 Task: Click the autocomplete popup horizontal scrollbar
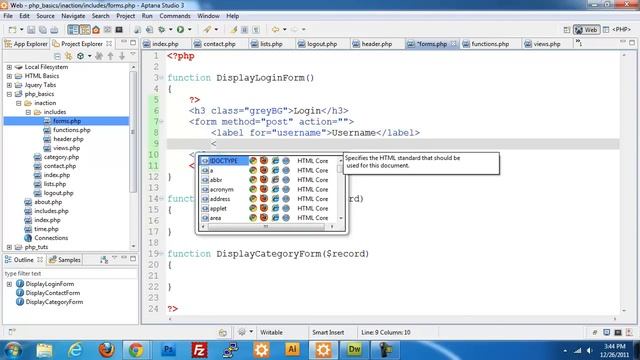click(267, 227)
